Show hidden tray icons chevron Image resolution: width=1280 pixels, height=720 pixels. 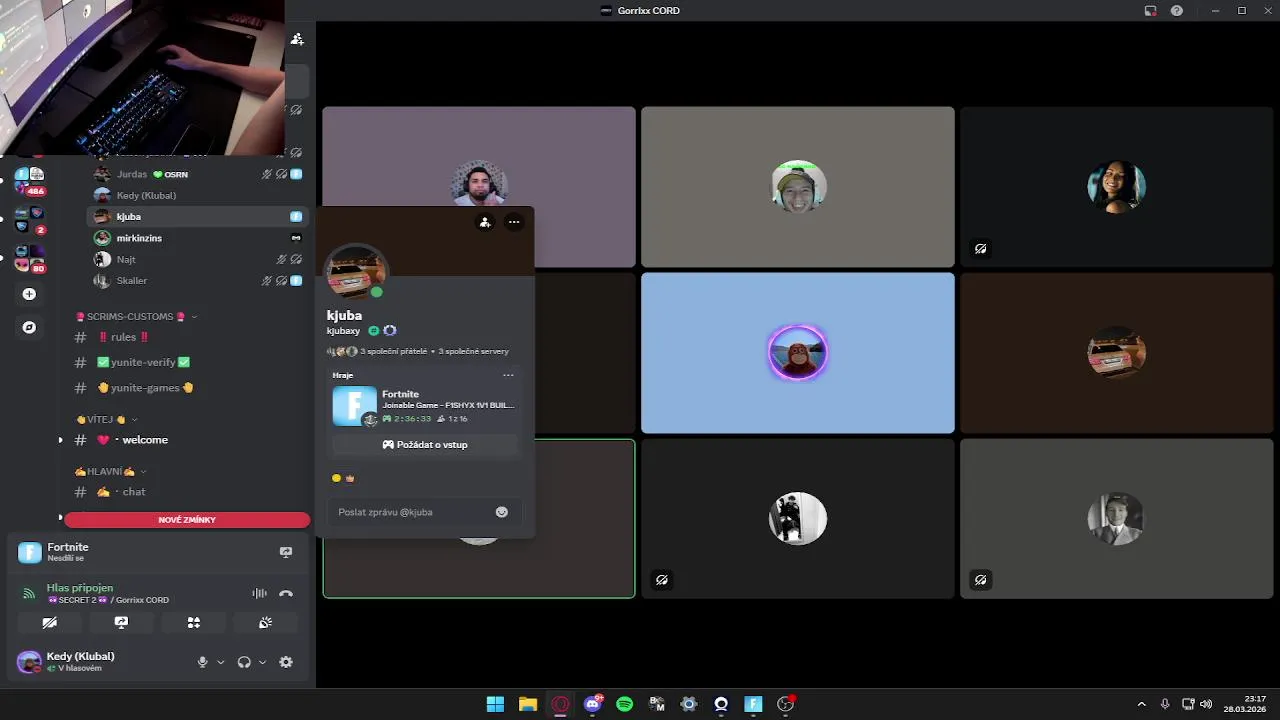click(x=1141, y=704)
